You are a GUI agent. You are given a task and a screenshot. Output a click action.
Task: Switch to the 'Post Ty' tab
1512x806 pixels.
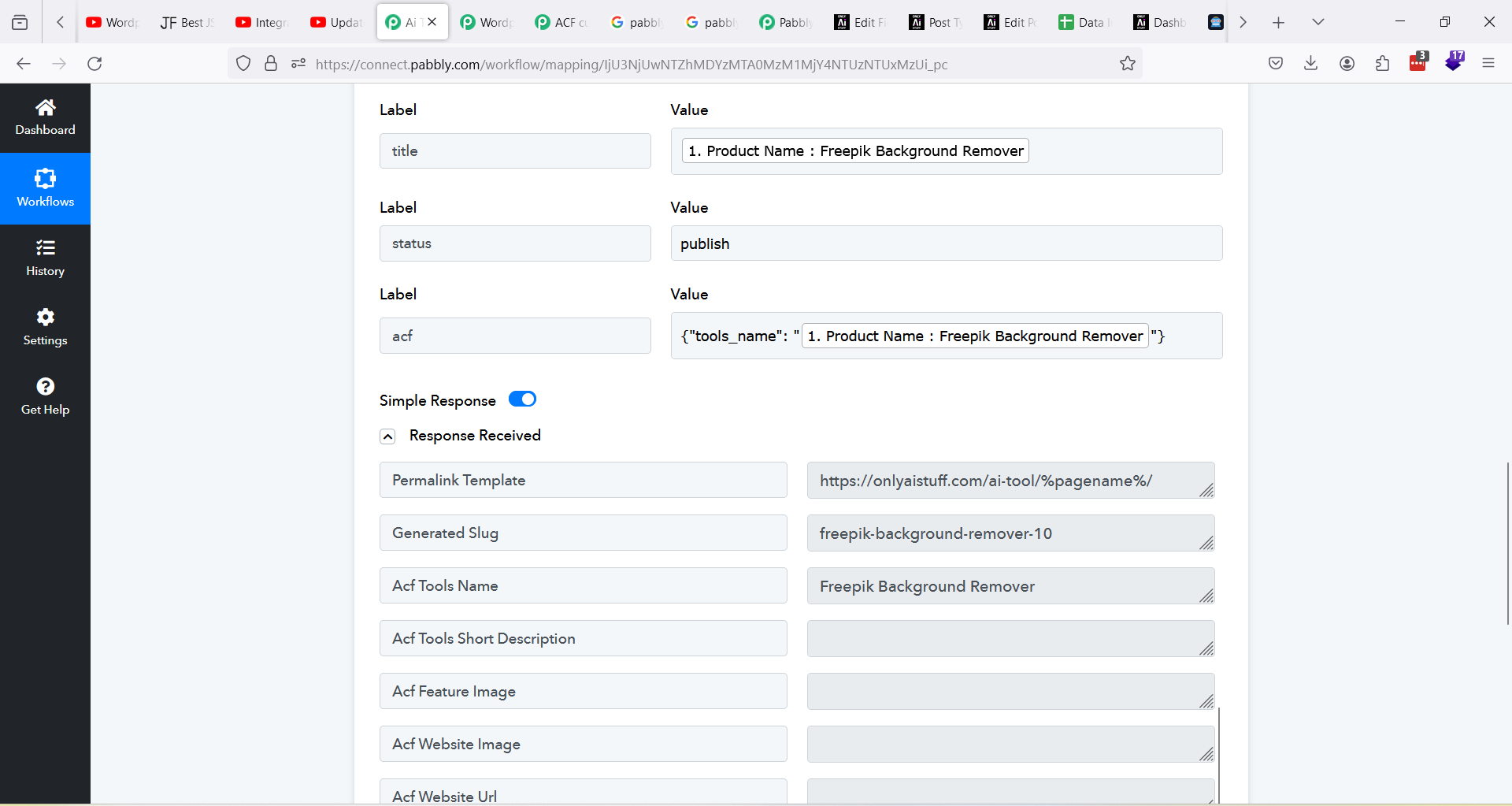point(936,22)
